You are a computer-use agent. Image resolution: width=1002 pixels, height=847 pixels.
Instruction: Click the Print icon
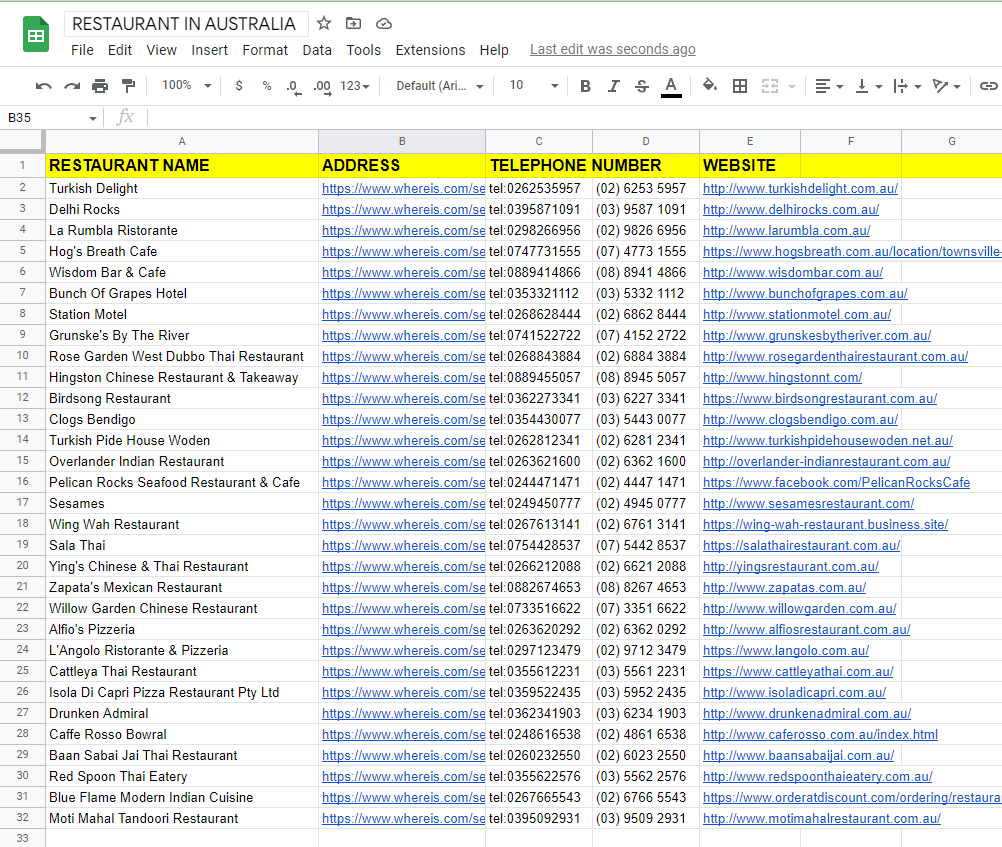100,86
